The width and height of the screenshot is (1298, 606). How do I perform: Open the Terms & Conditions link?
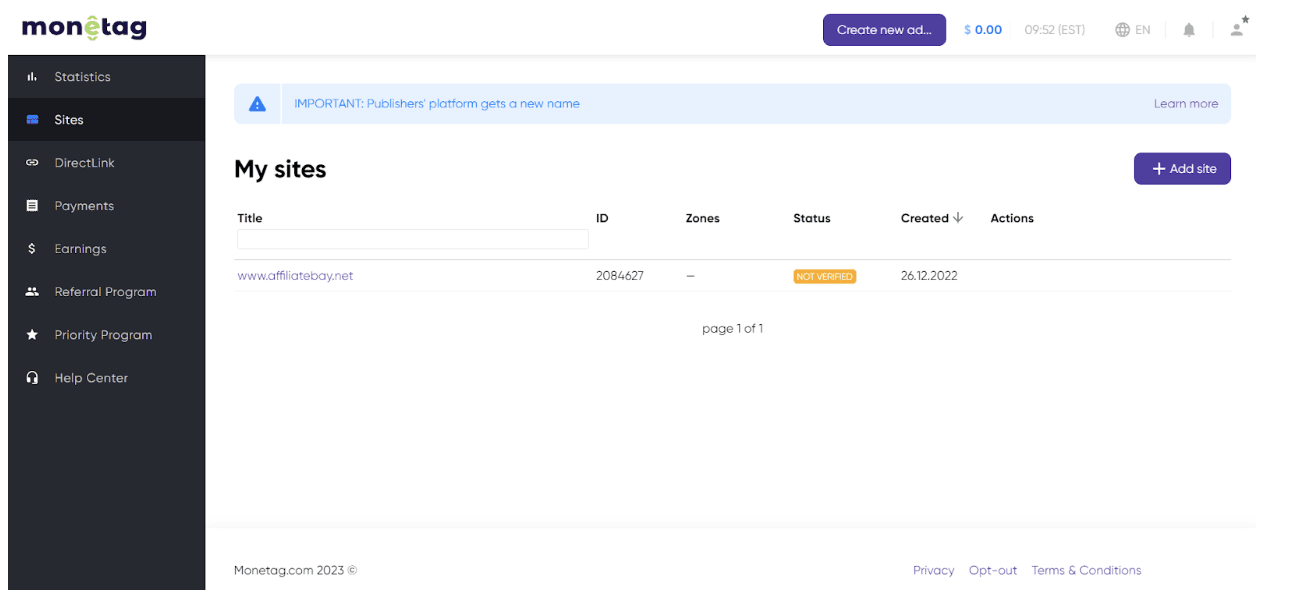[1086, 570]
